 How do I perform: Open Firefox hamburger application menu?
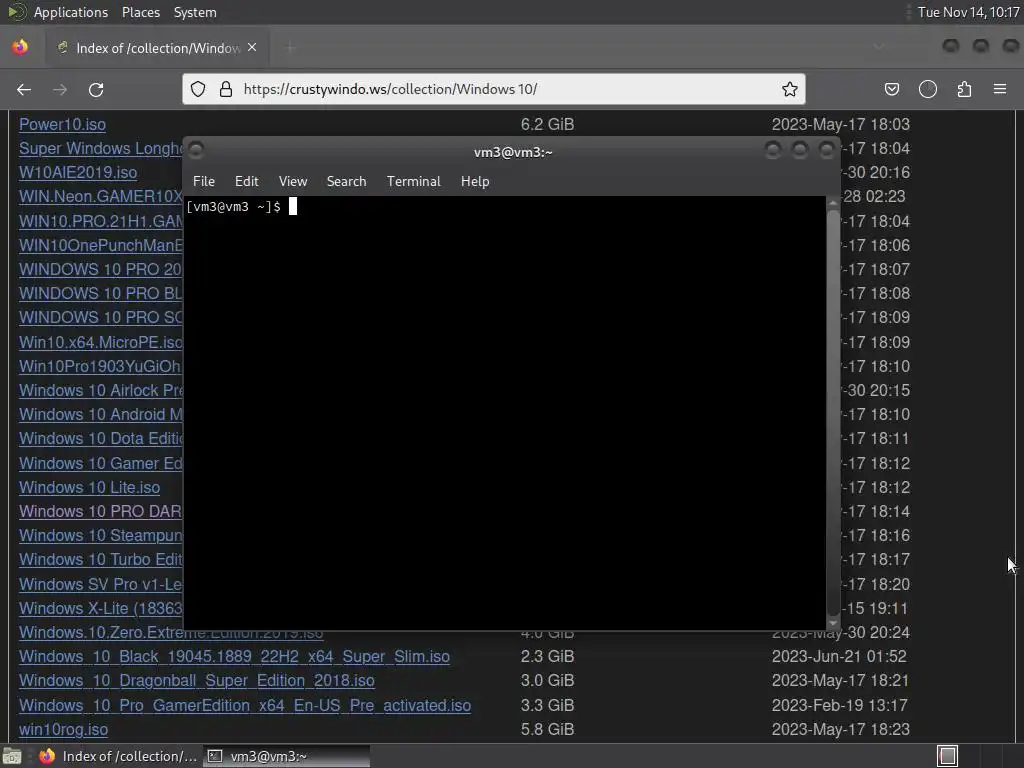[x=1000, y=89]
